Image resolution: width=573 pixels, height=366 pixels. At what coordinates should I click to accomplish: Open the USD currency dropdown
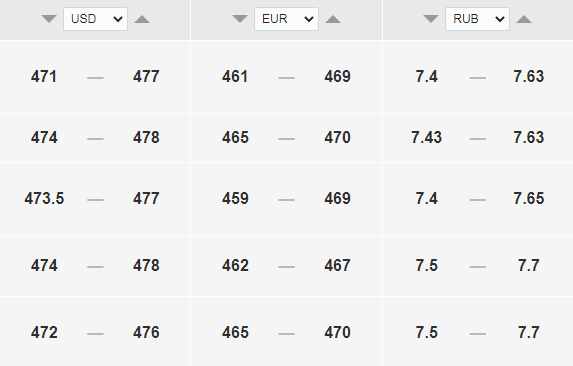tap(95, 19)
